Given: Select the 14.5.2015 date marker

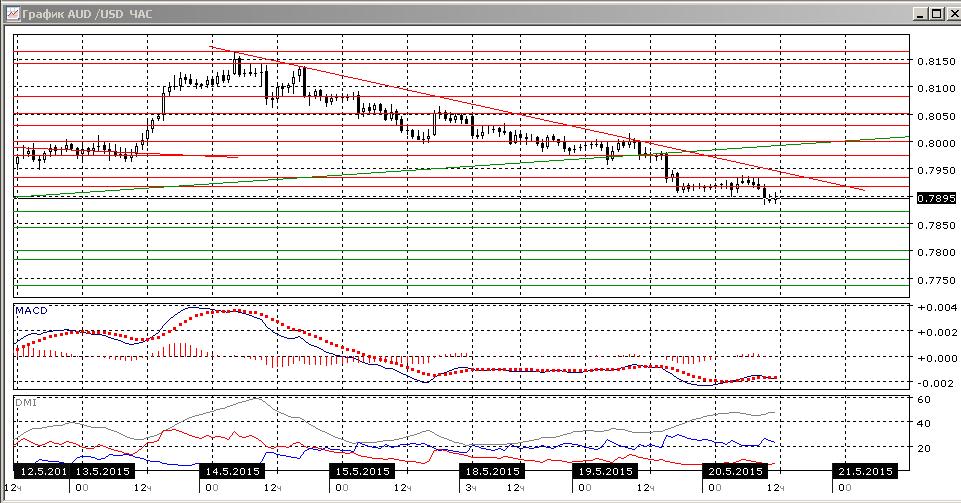Looking at the screenshot, I should (x=232, y=471).
